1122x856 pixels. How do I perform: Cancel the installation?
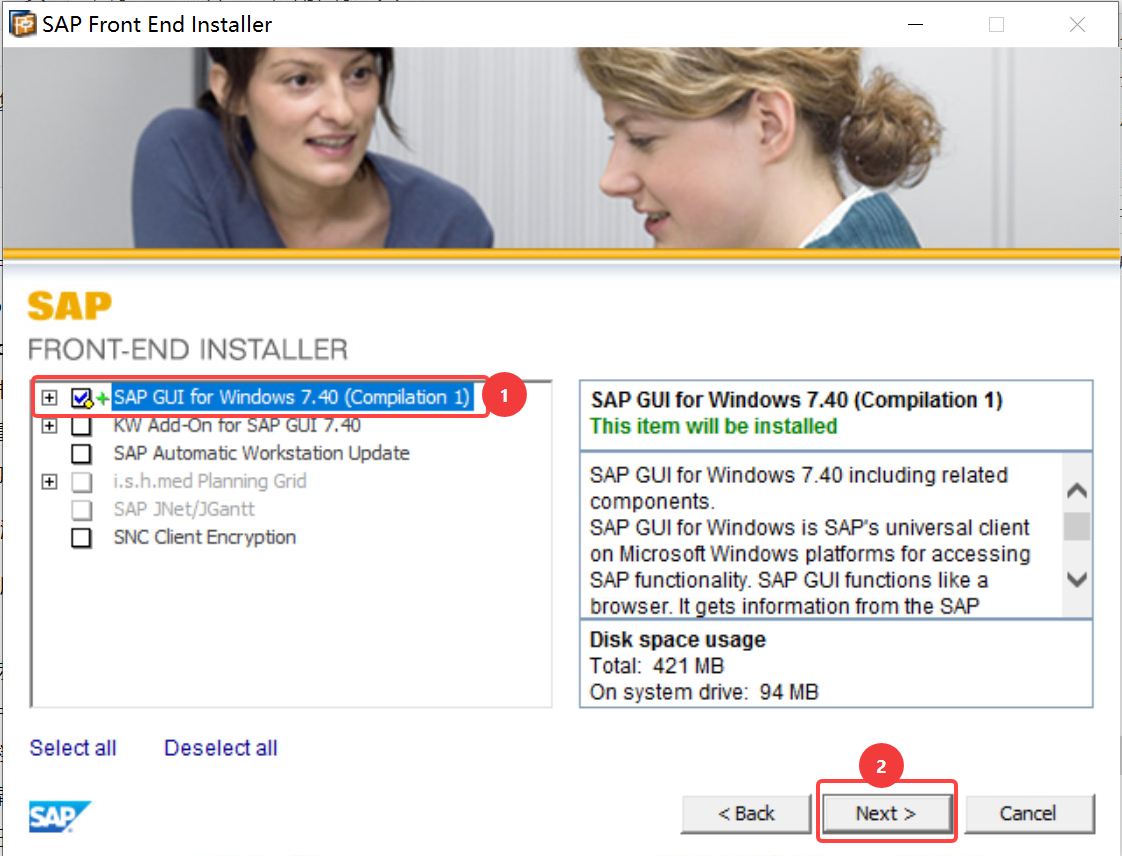tap(1028, 814)
